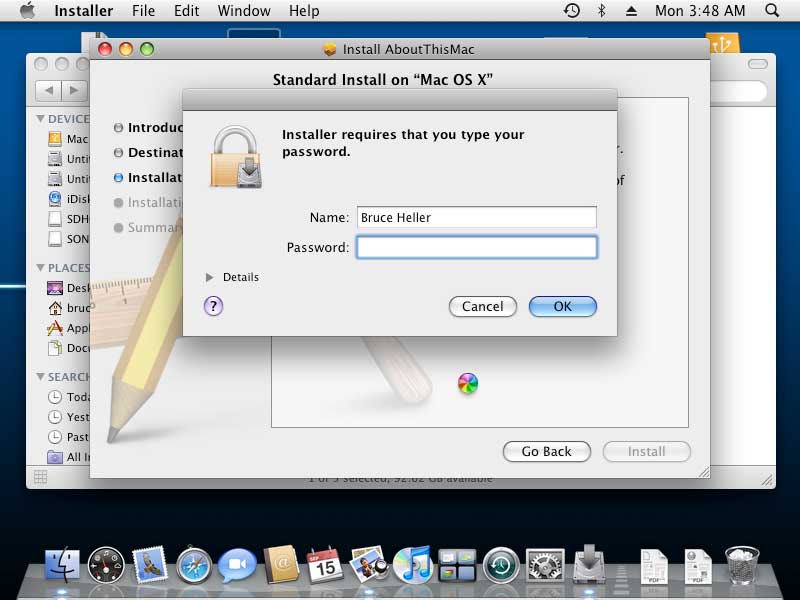This screenshot has width=800, height=600.
Task: Click the Destination Select installer step
Action: click(148, 153)
